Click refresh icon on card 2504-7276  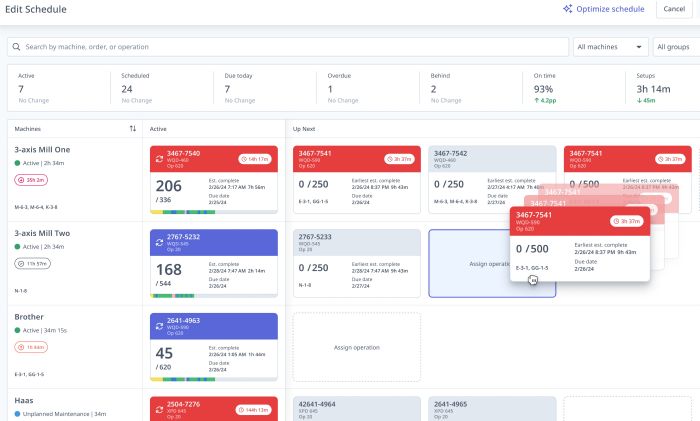(159, 410)
